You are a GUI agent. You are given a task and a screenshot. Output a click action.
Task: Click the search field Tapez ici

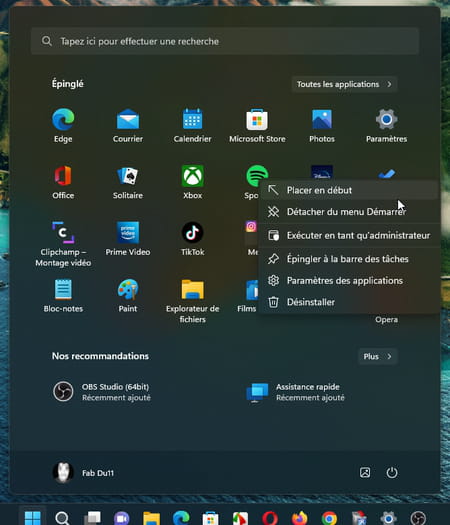(x=225, y=41)
